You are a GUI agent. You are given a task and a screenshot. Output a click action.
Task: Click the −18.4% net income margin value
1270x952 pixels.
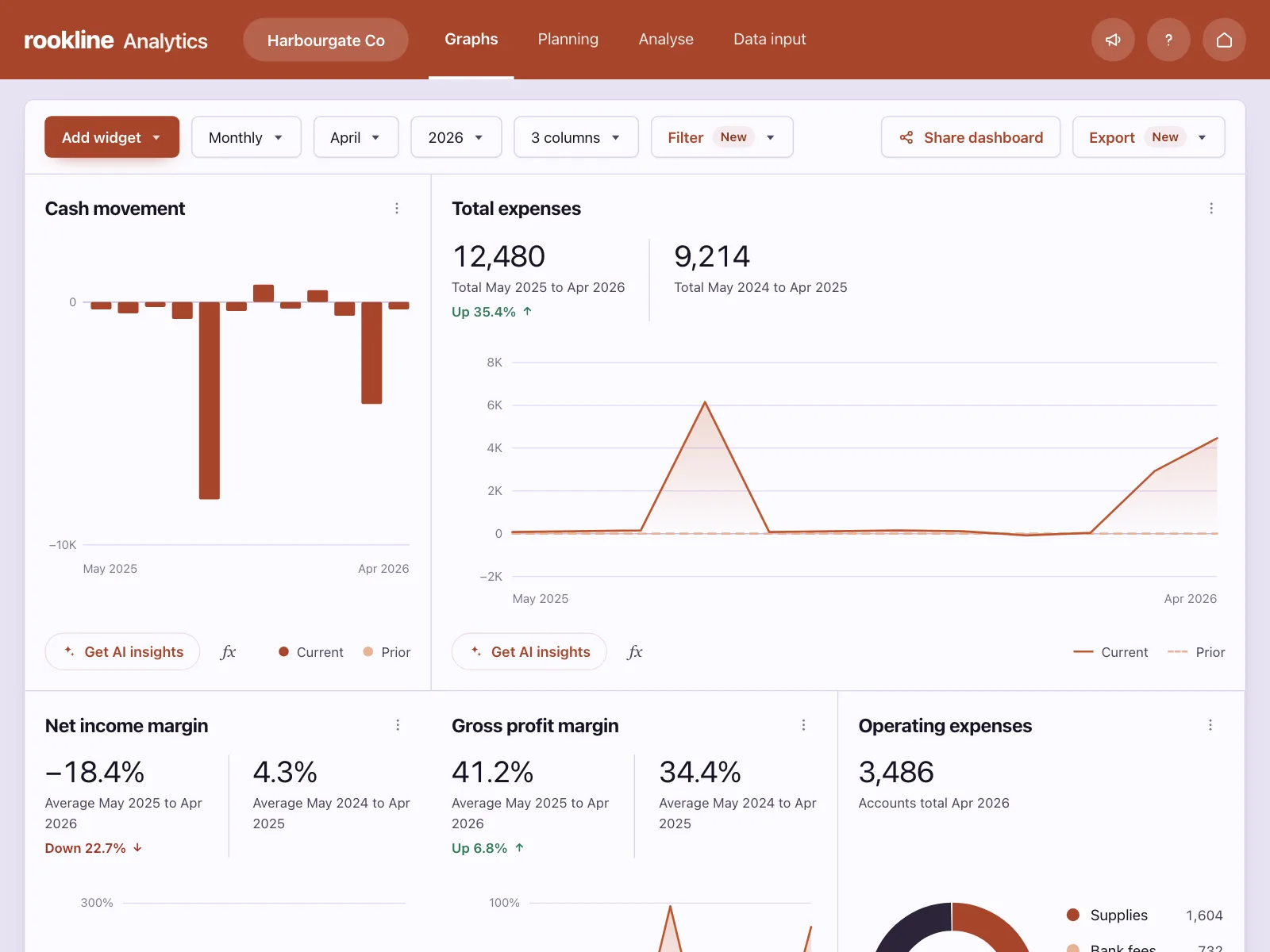[94, 772]
